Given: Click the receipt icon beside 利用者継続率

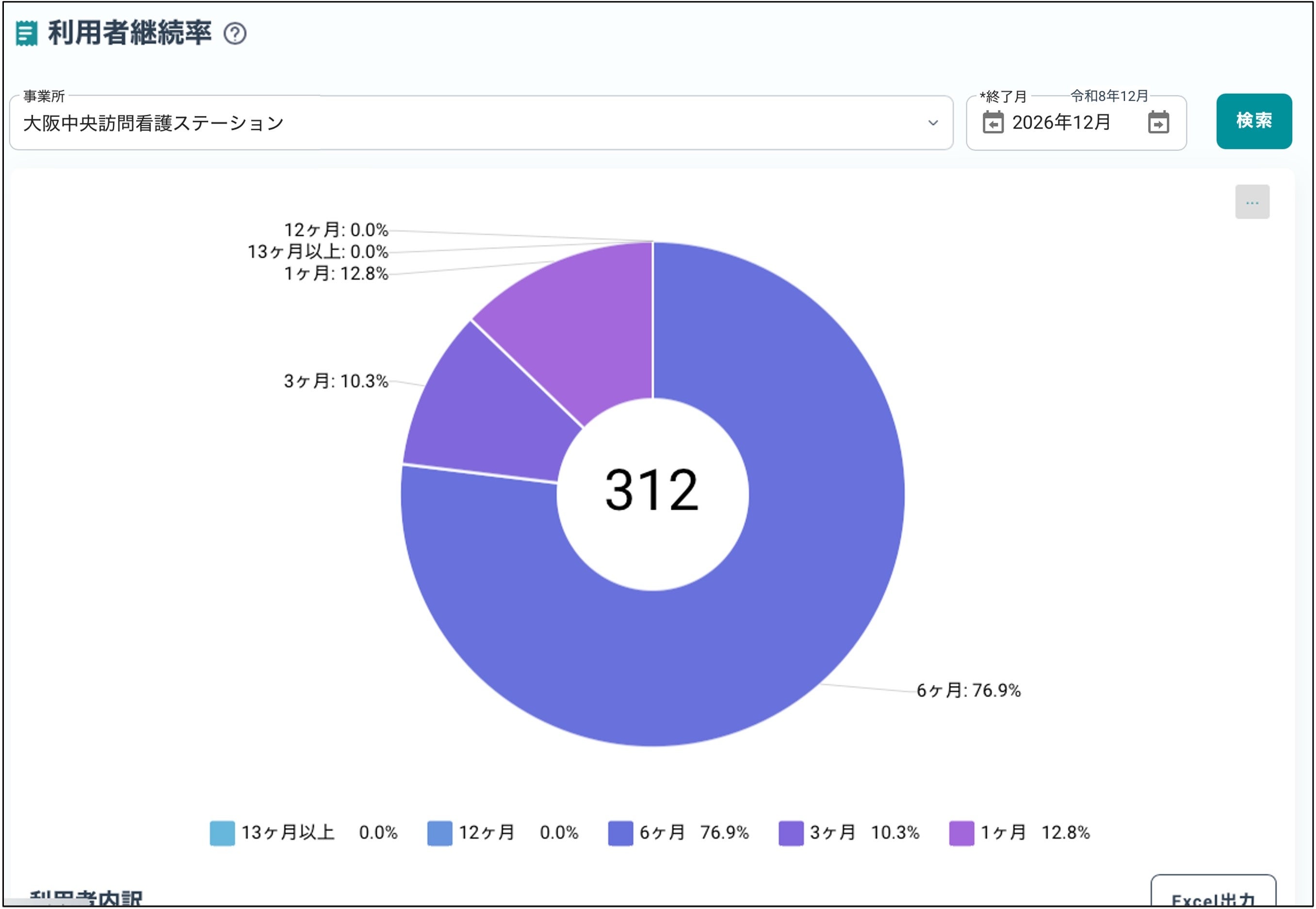Looking at the screenshot, I should pos(26,33).
